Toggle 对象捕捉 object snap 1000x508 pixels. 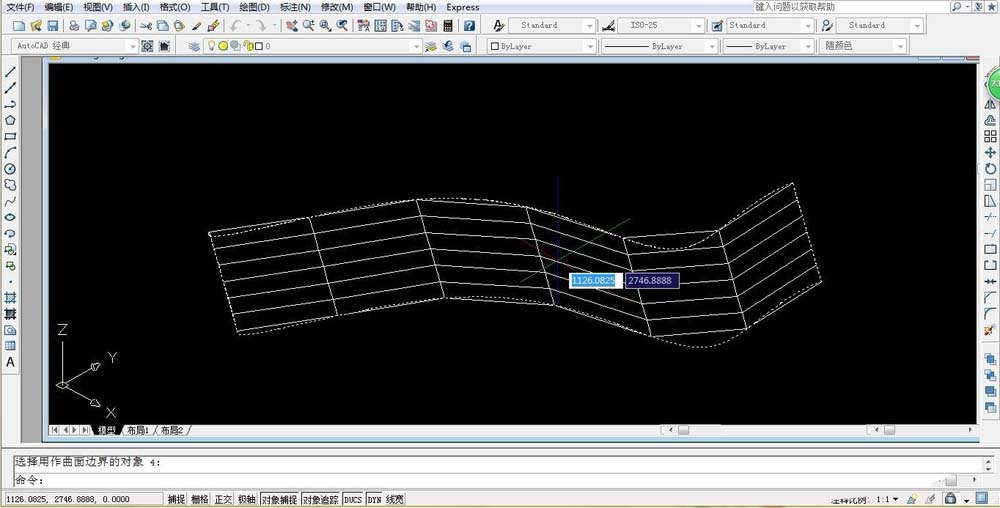click(x=279, y=500)
